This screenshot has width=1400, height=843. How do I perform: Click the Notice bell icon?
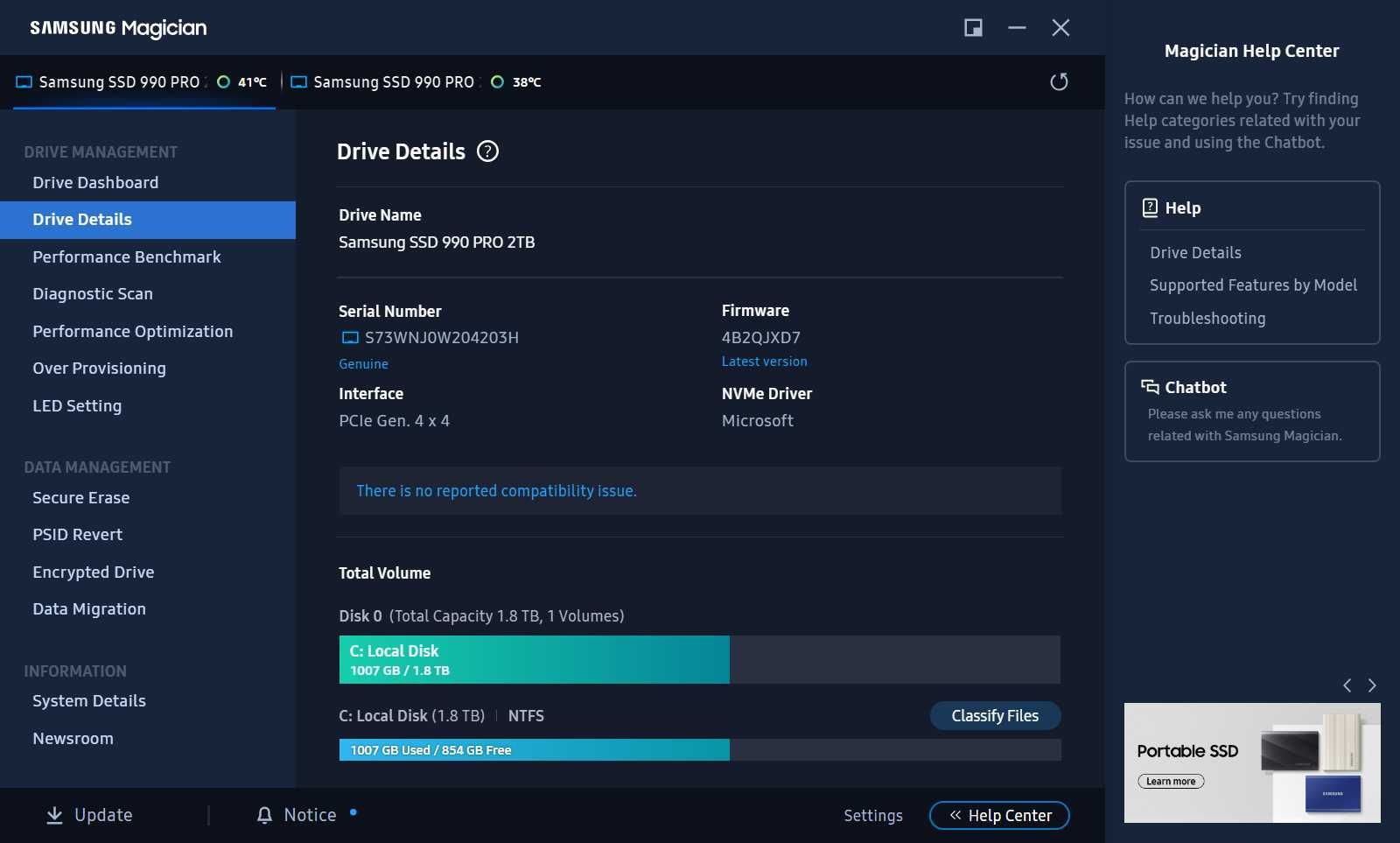click(264, 815)
